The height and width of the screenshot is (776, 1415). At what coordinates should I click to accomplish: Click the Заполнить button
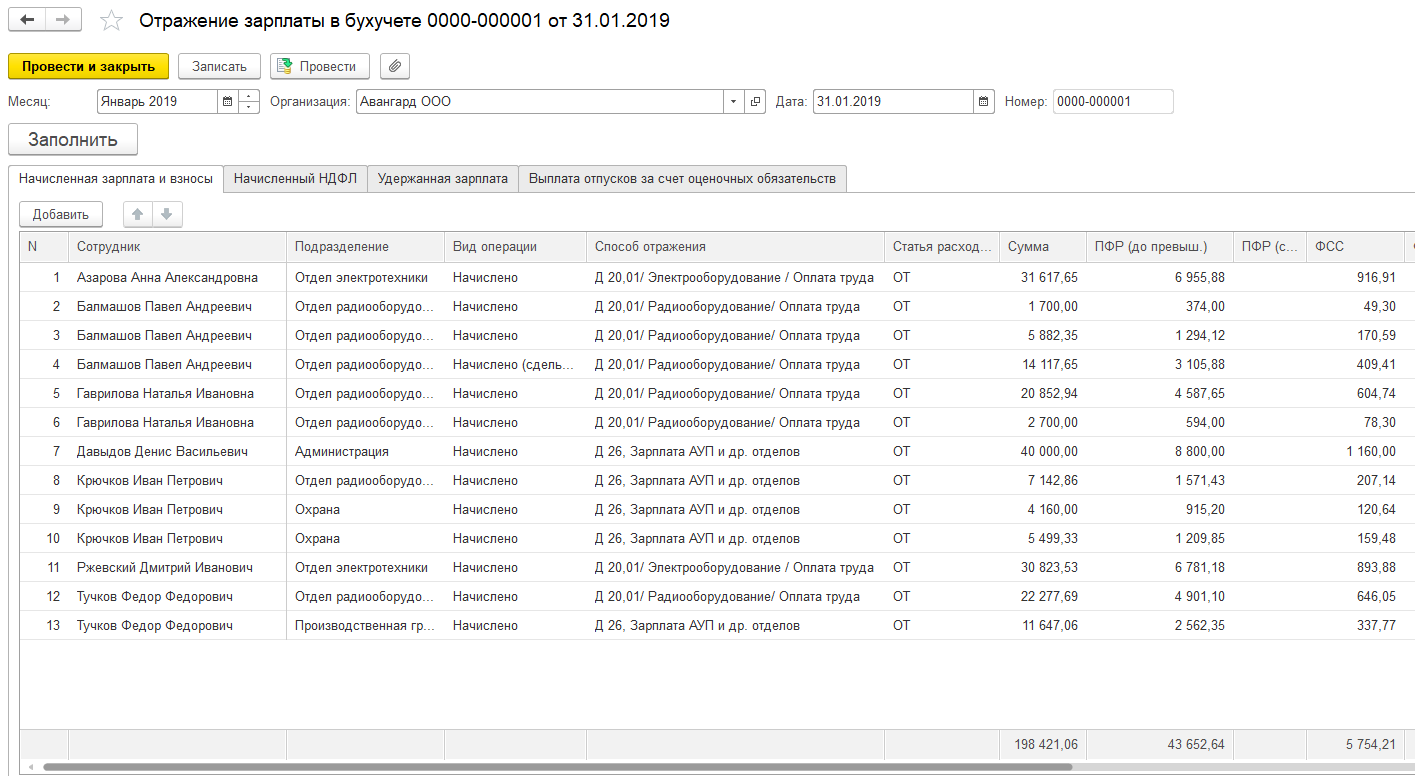tap(73, 140)
